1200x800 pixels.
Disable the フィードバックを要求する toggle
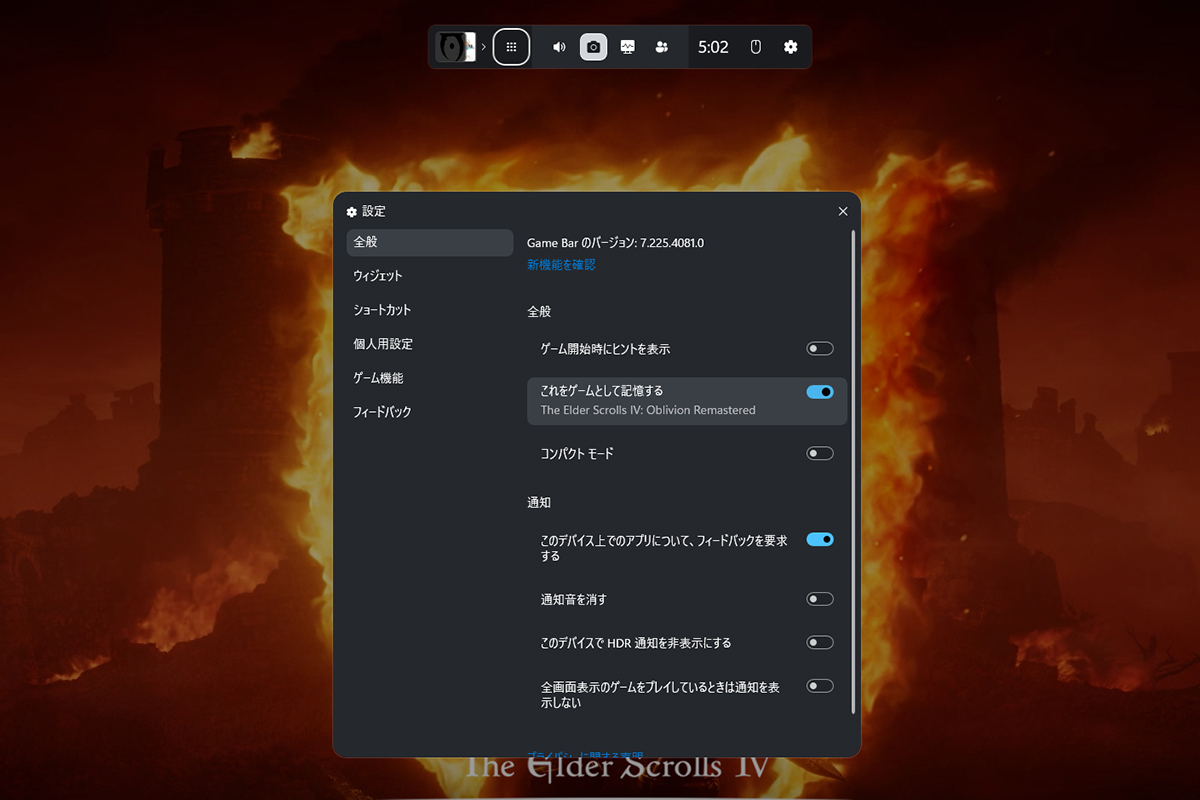pyautogui.click(x=820, y=539)
